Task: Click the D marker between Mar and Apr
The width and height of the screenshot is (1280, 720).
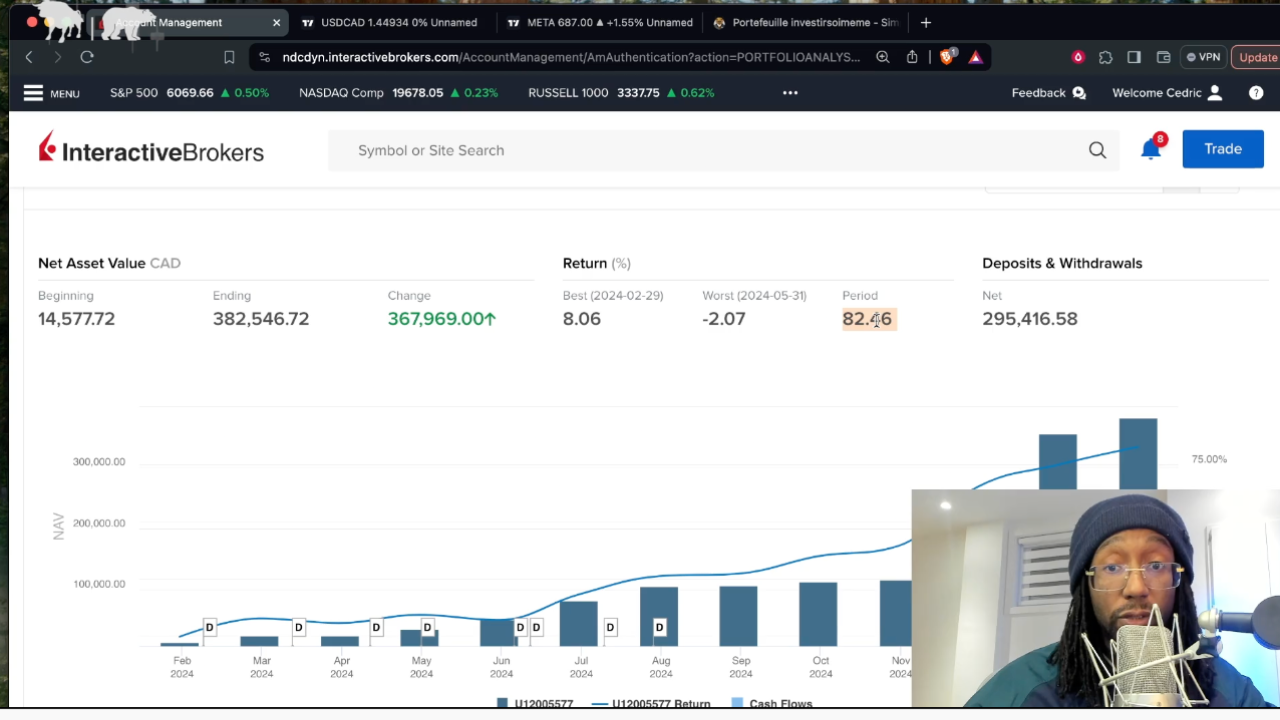Action: click(x=298, y=628)
